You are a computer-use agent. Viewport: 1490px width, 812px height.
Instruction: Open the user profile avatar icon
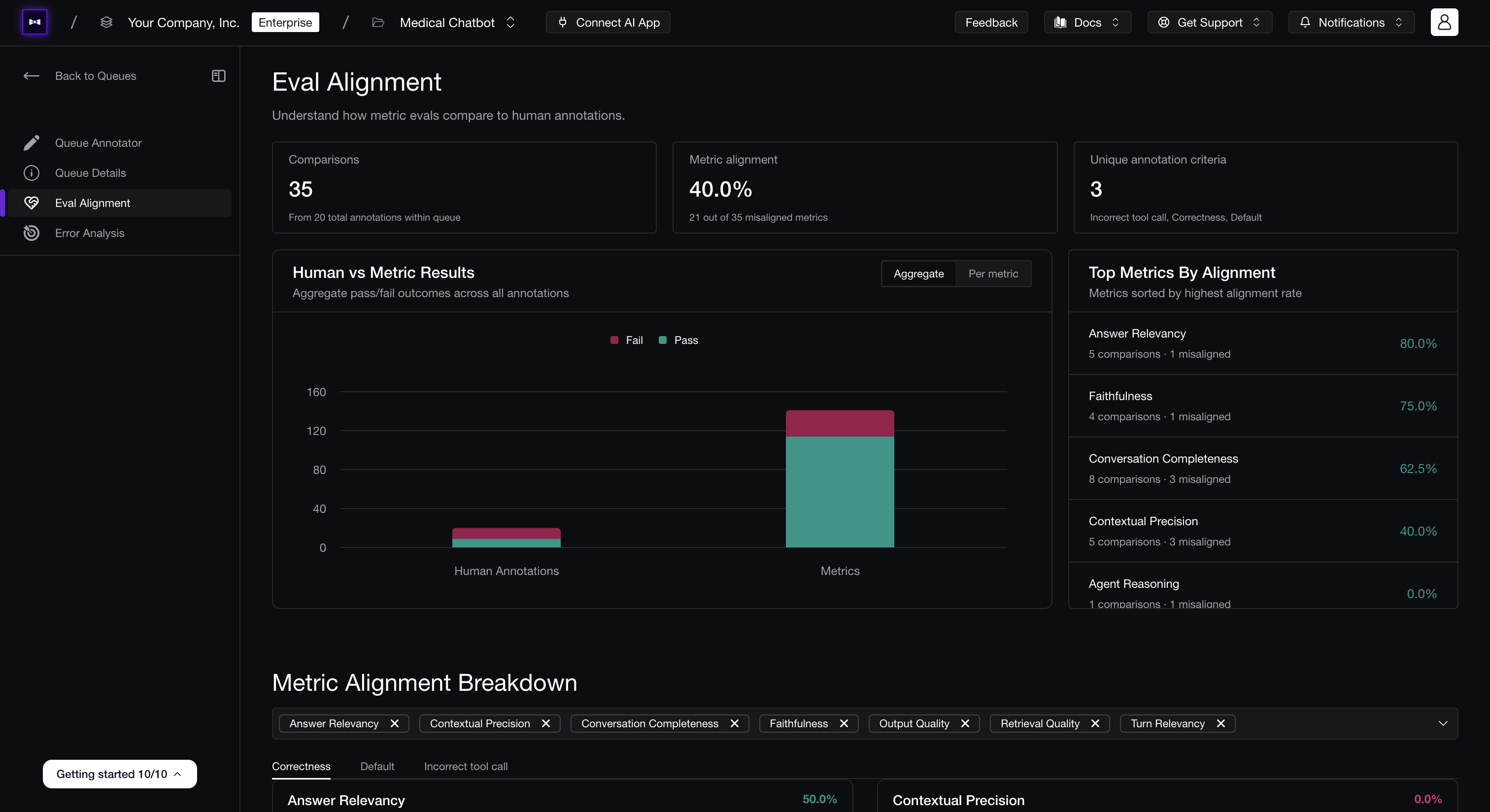1444,22
